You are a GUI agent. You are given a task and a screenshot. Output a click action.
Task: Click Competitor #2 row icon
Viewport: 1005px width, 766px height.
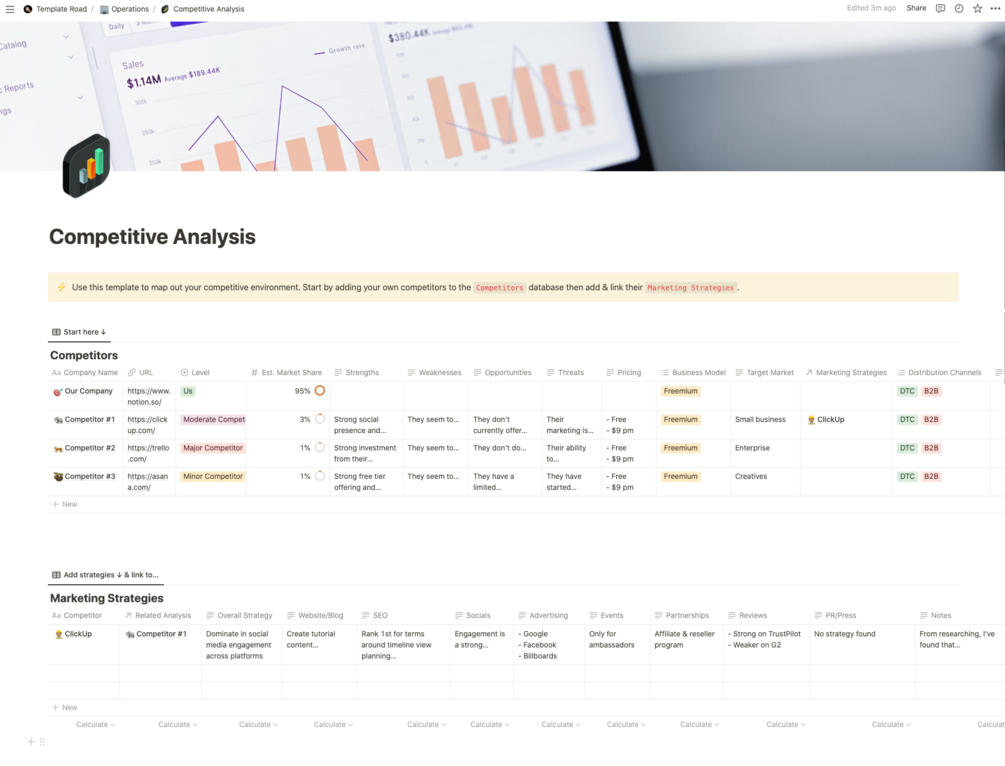click(58, 449)
